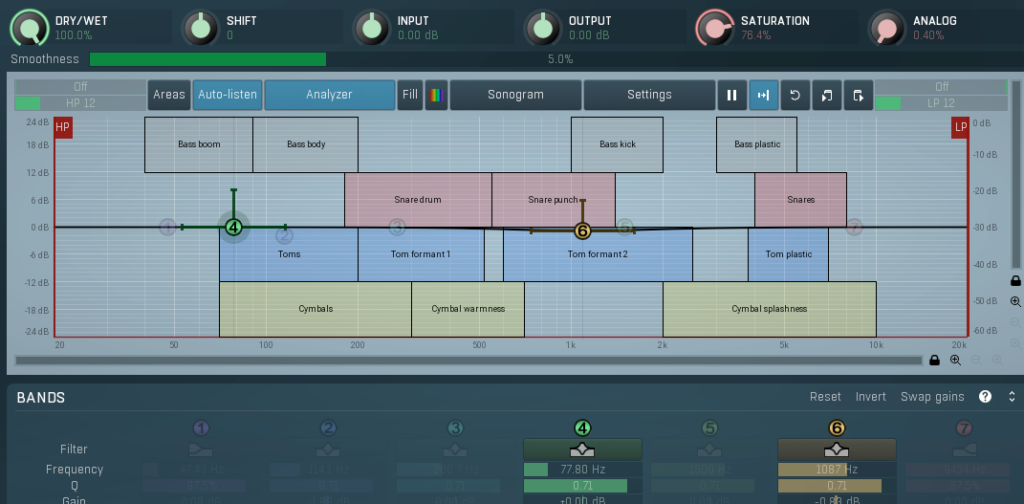Click band 4 filter type icon
The width and height of the screenshot is (1024, 504).
click(582, 449)
